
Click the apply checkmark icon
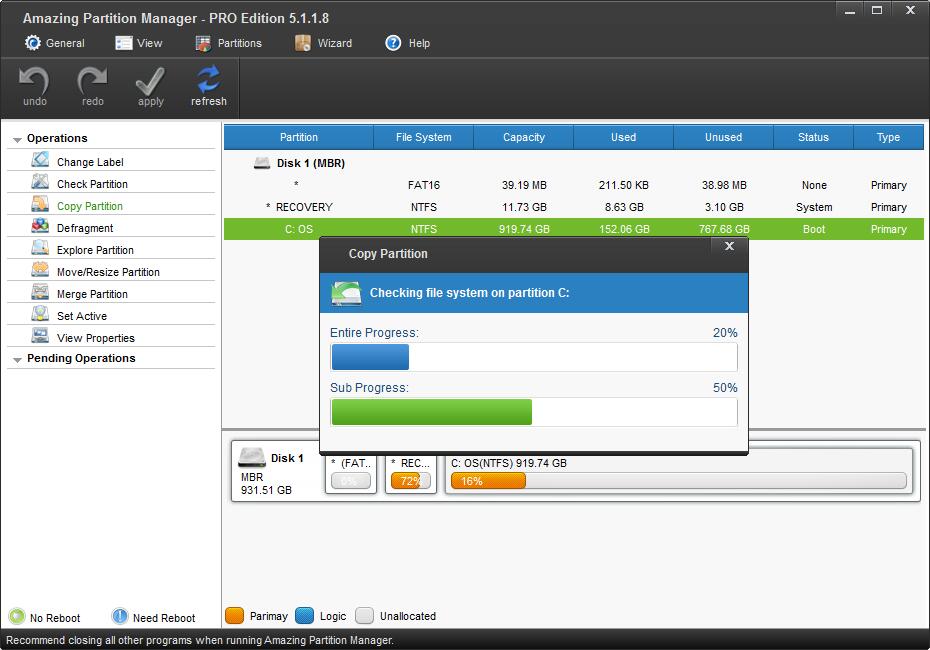coord(150,81)
